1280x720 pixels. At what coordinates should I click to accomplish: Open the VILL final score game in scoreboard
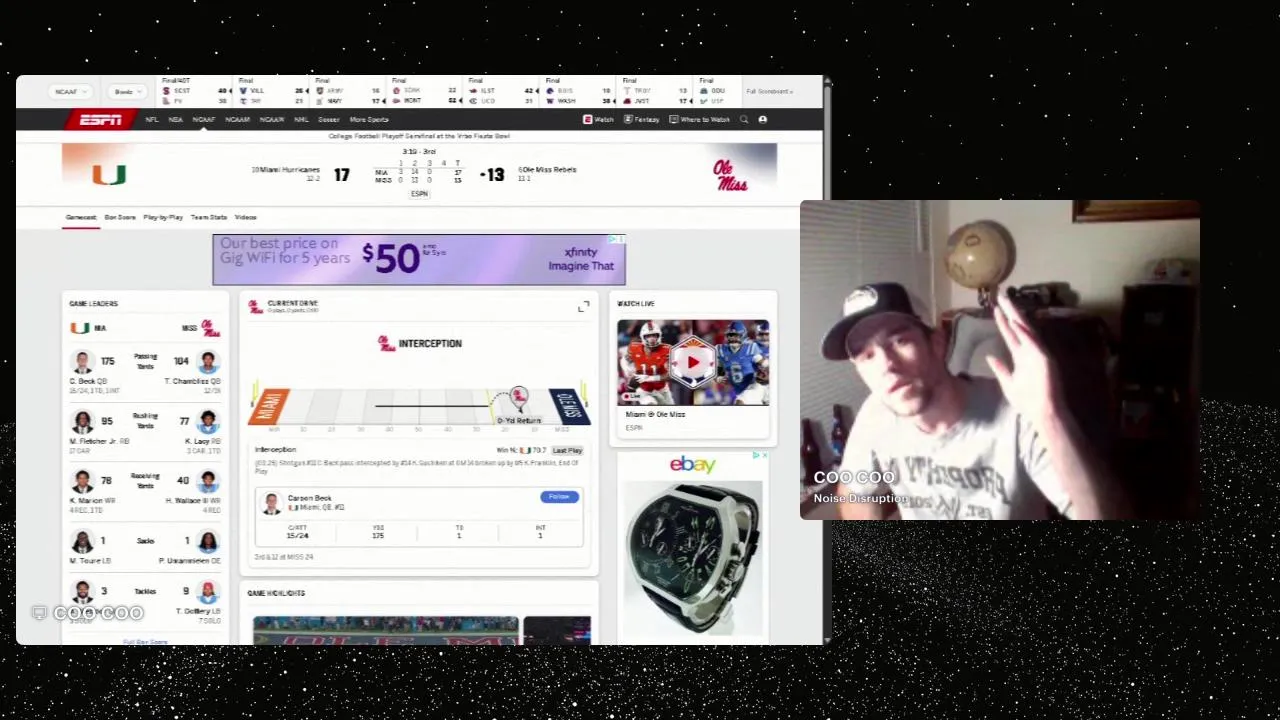click(x=273, y=92)
